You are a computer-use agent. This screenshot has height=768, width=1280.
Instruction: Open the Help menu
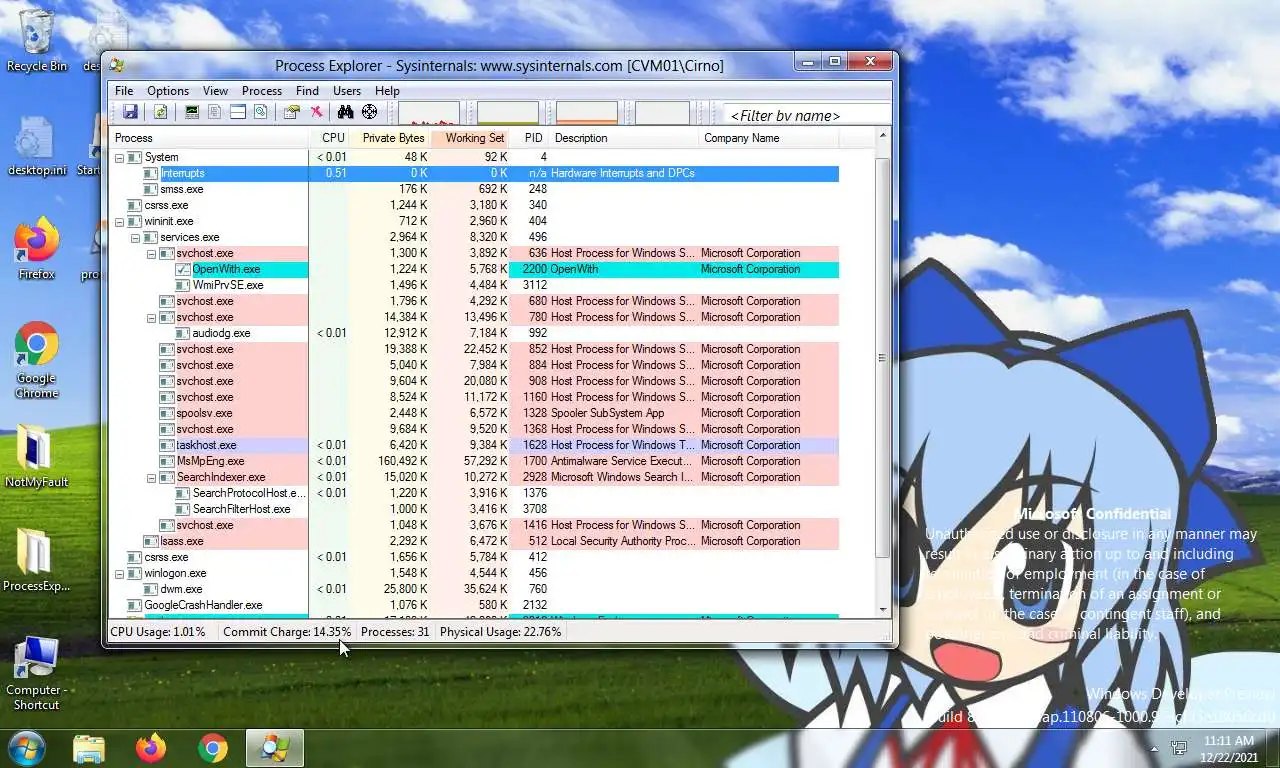[x=387, y=90]
